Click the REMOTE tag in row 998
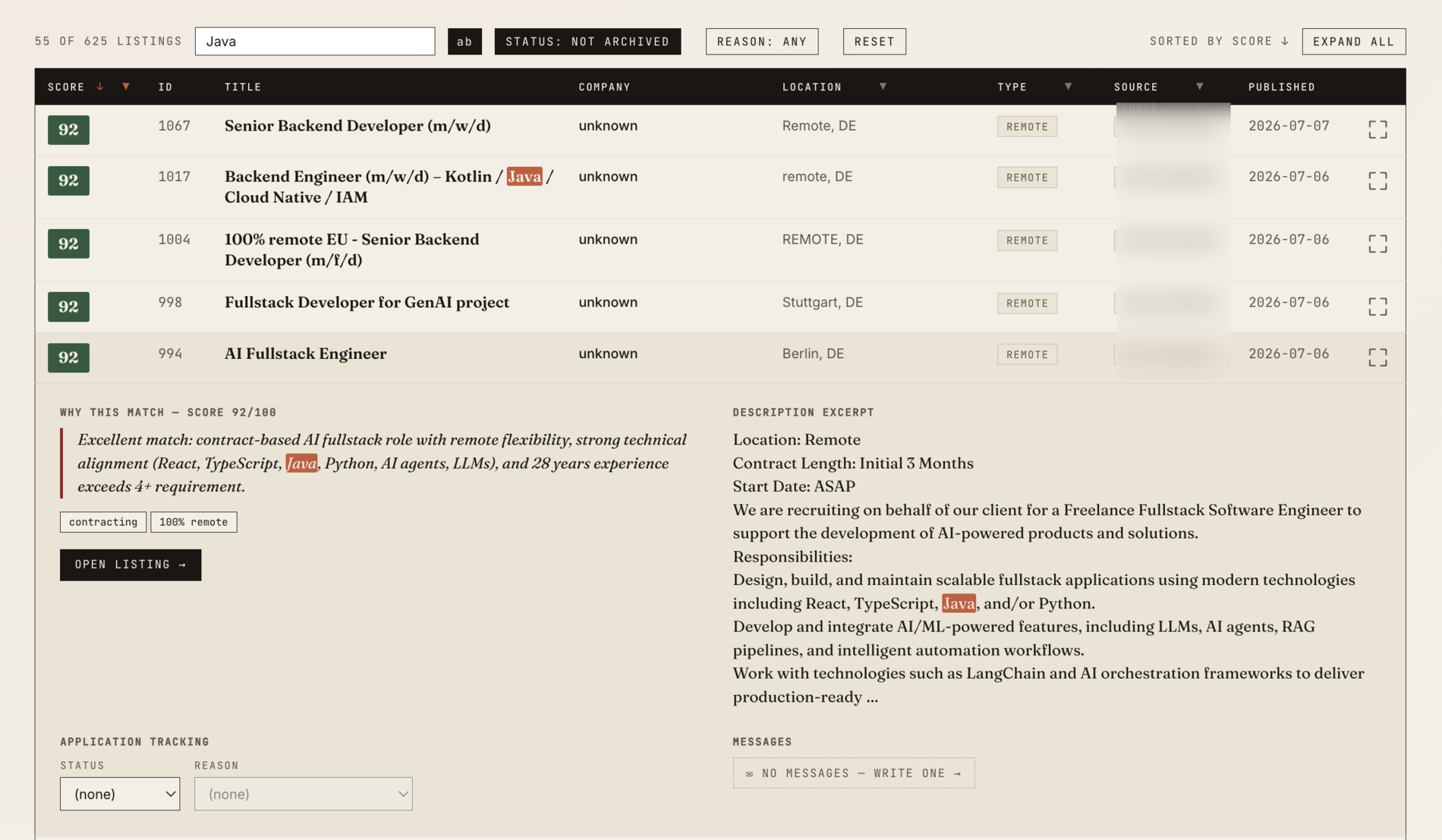This screenshot has height=840, width=1442. [x=1027, y=304]
